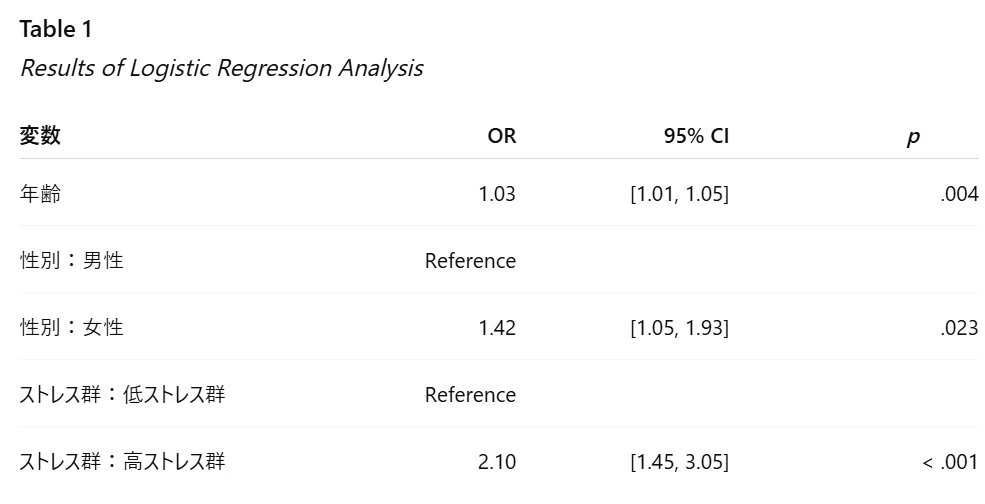Click the Table 1 title
Image resolution: width=985 pixels, height=504 pixels.
pyautogui.click(x=56, y=29)
